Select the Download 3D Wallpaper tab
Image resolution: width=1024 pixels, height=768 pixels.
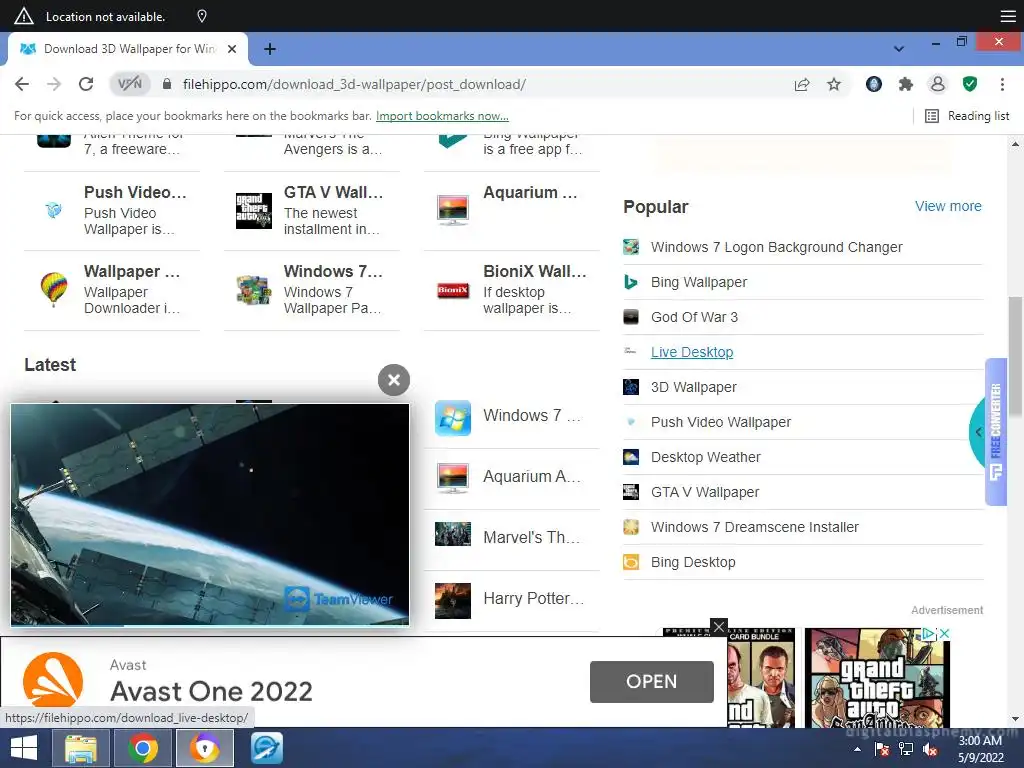[128, 49]
